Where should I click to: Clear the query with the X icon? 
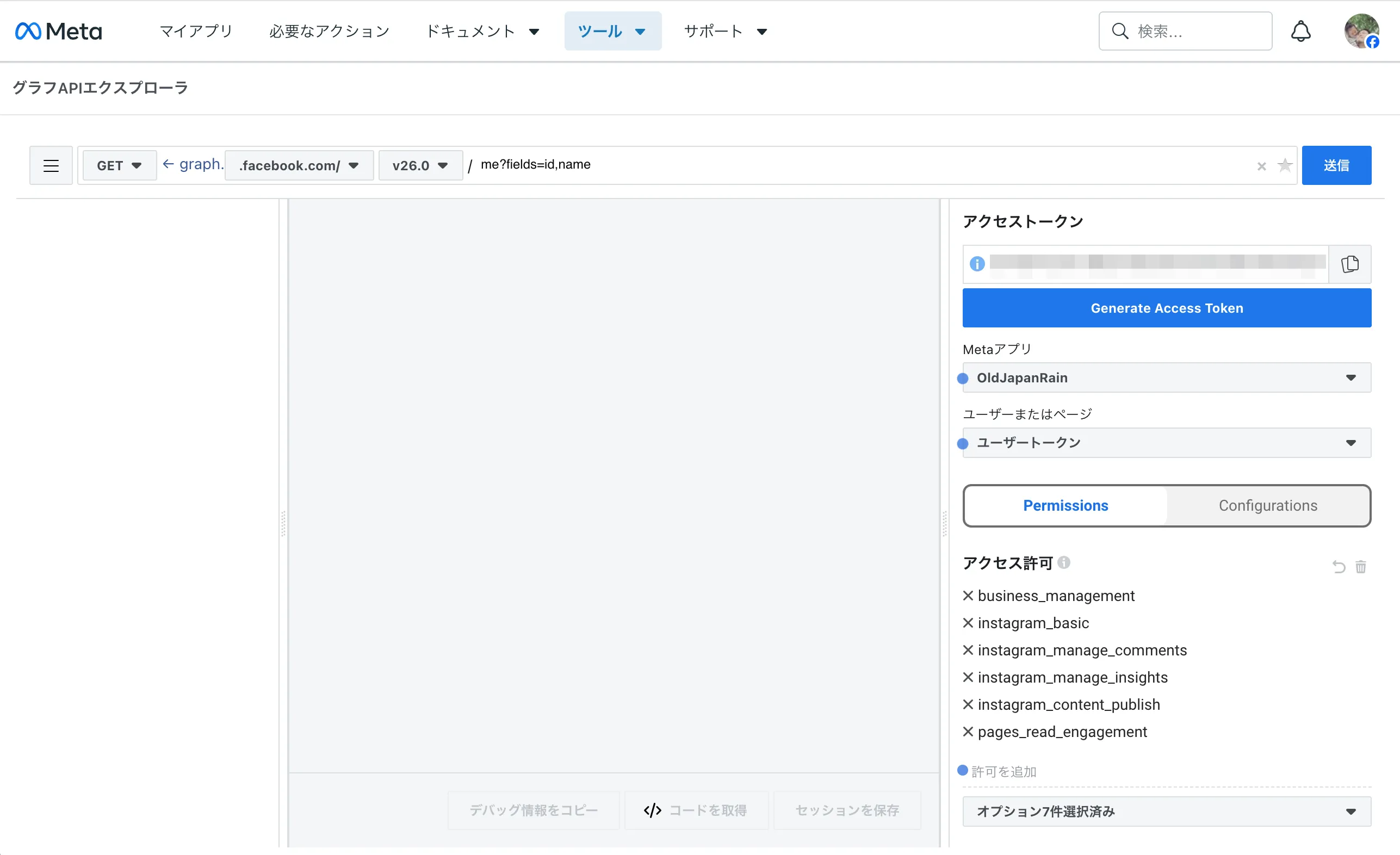[1261, 166]
